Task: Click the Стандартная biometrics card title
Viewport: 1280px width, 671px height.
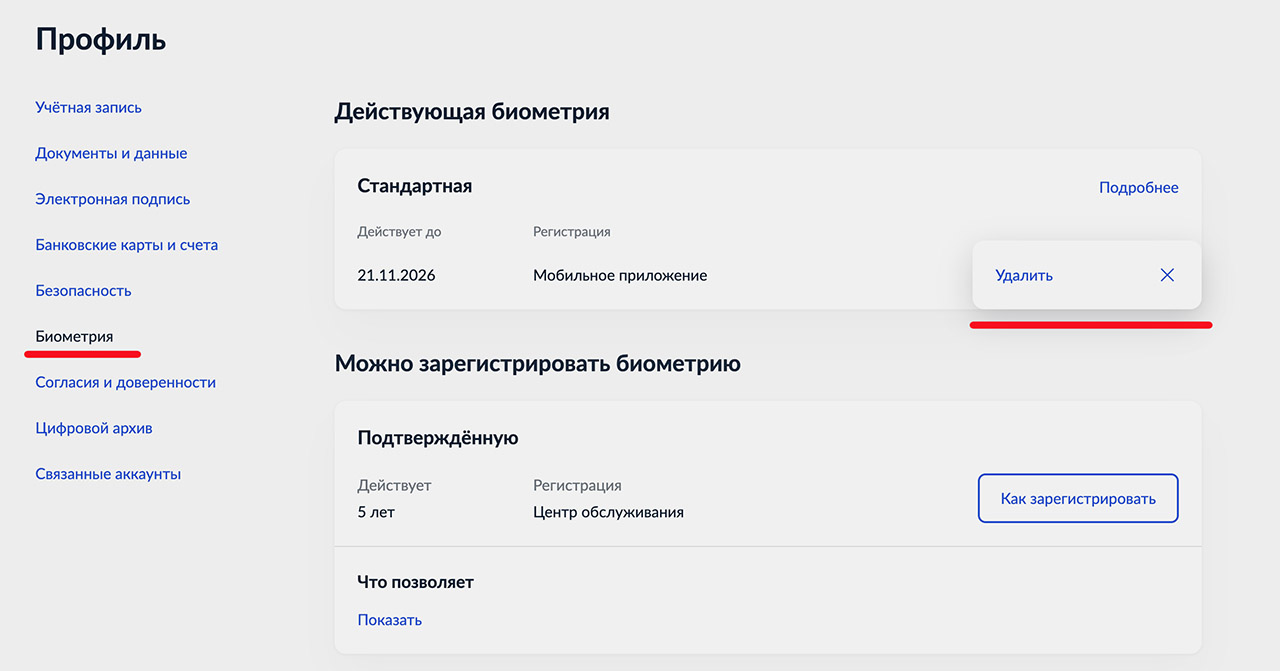Action: [x=414, y=186]
